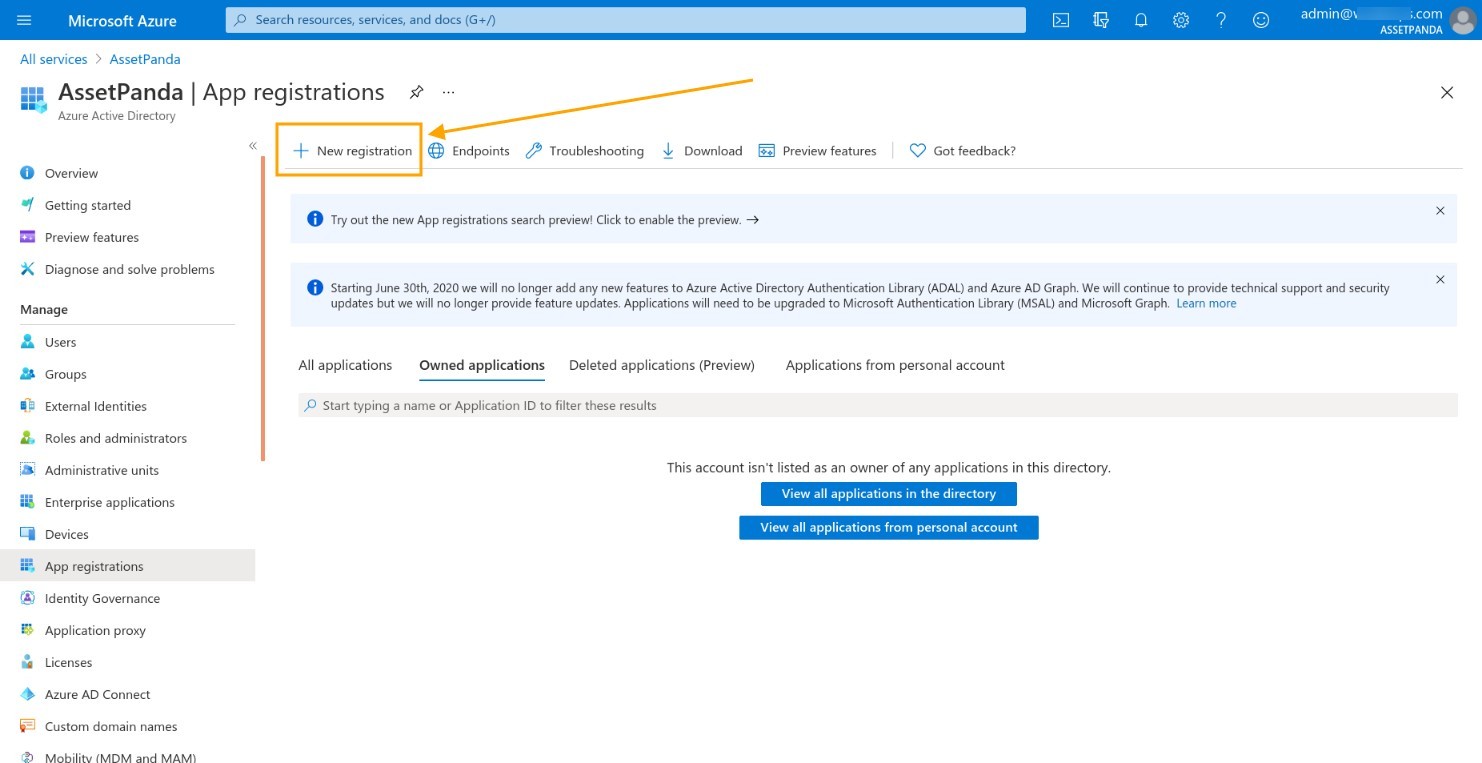
Task: Collapse the left navigation menu
Action: (253, 146)
